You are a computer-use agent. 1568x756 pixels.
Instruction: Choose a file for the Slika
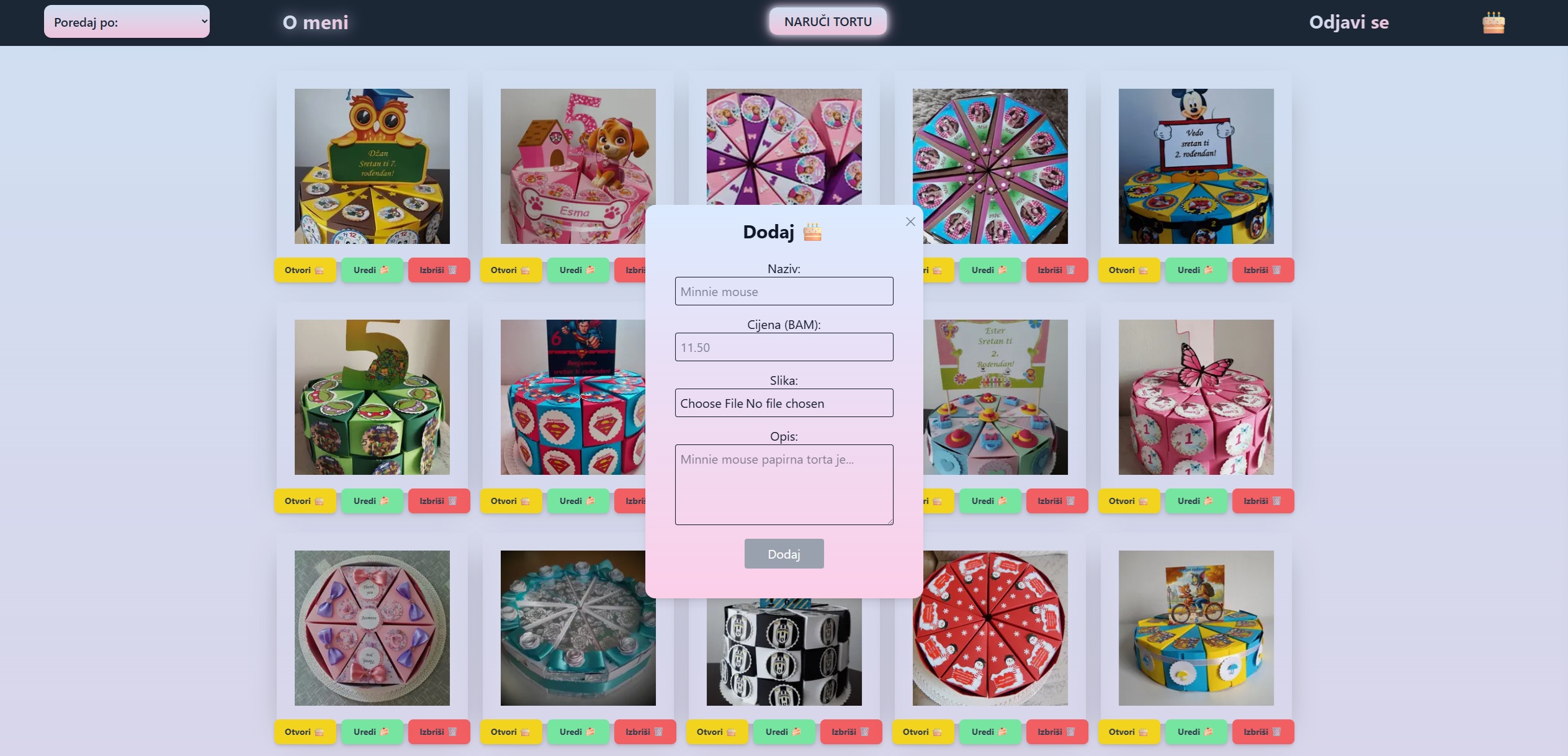coord(784,403)
